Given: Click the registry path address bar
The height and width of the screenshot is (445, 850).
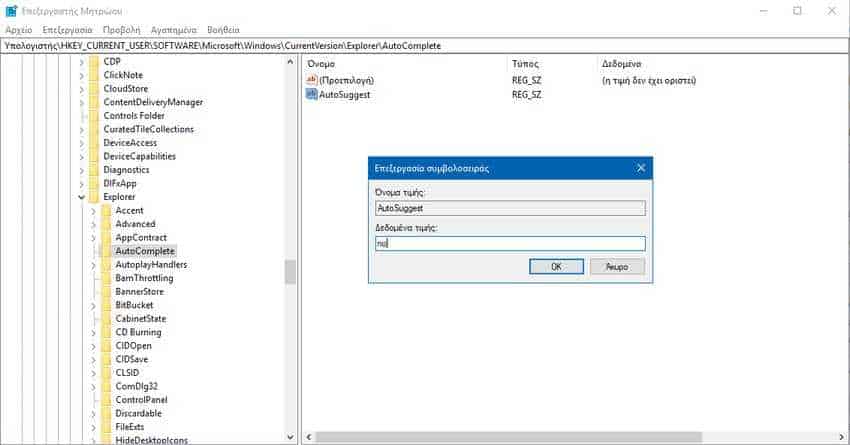Looking at the screenshot, I should 425,46.
